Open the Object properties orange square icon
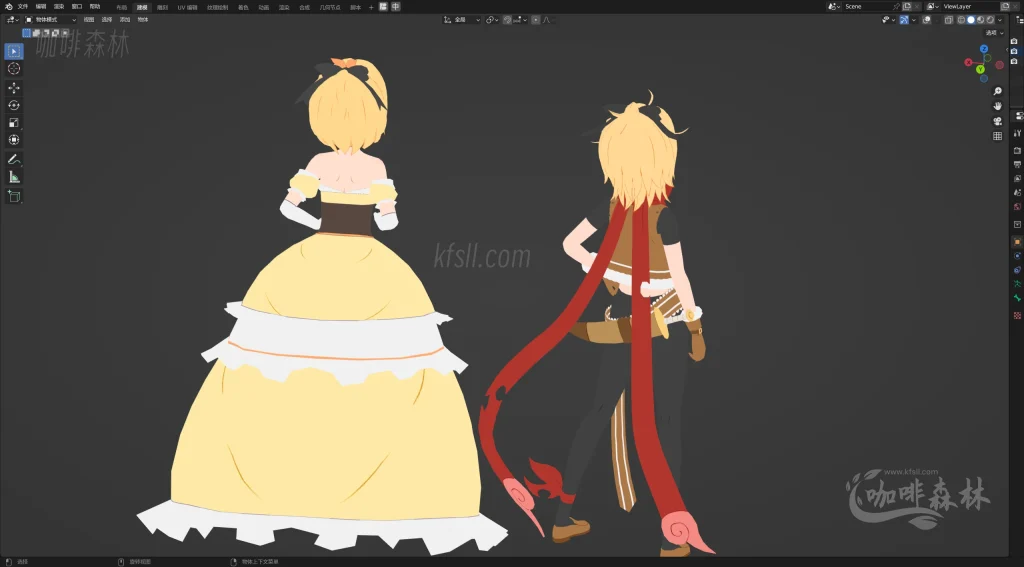 pos(1017,242)
